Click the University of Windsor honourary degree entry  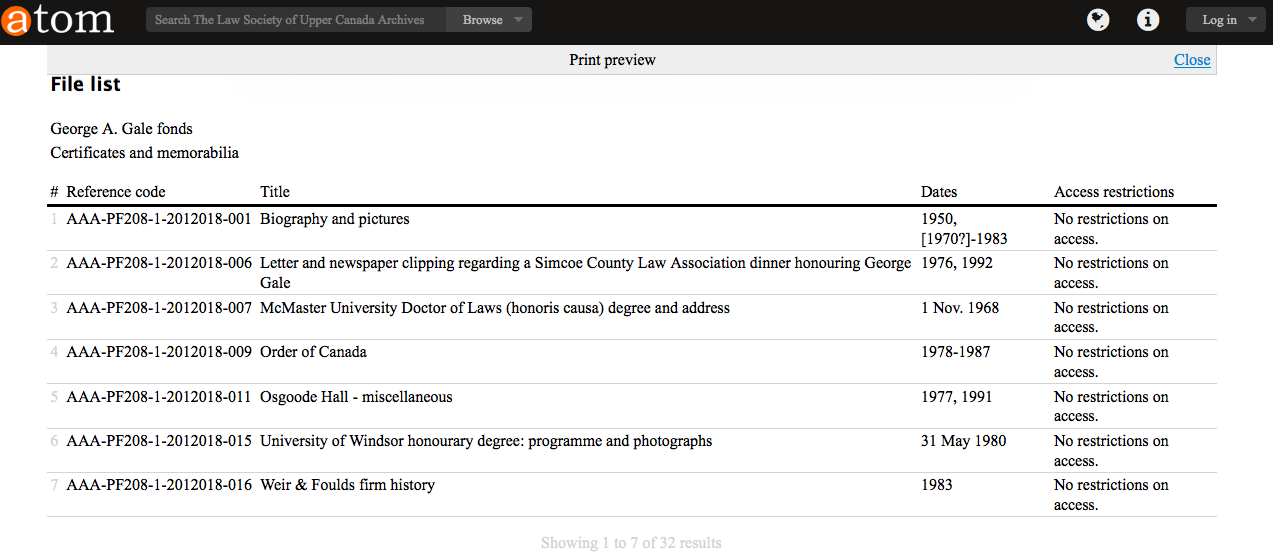click(486, 441)
